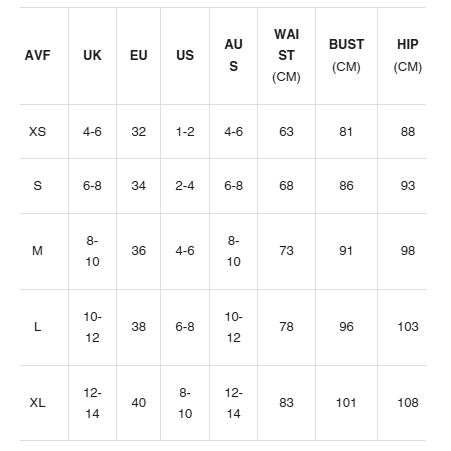The height and width of the screenshot is (451, 451).
Task: Select bust value 101
Action: 346,403
